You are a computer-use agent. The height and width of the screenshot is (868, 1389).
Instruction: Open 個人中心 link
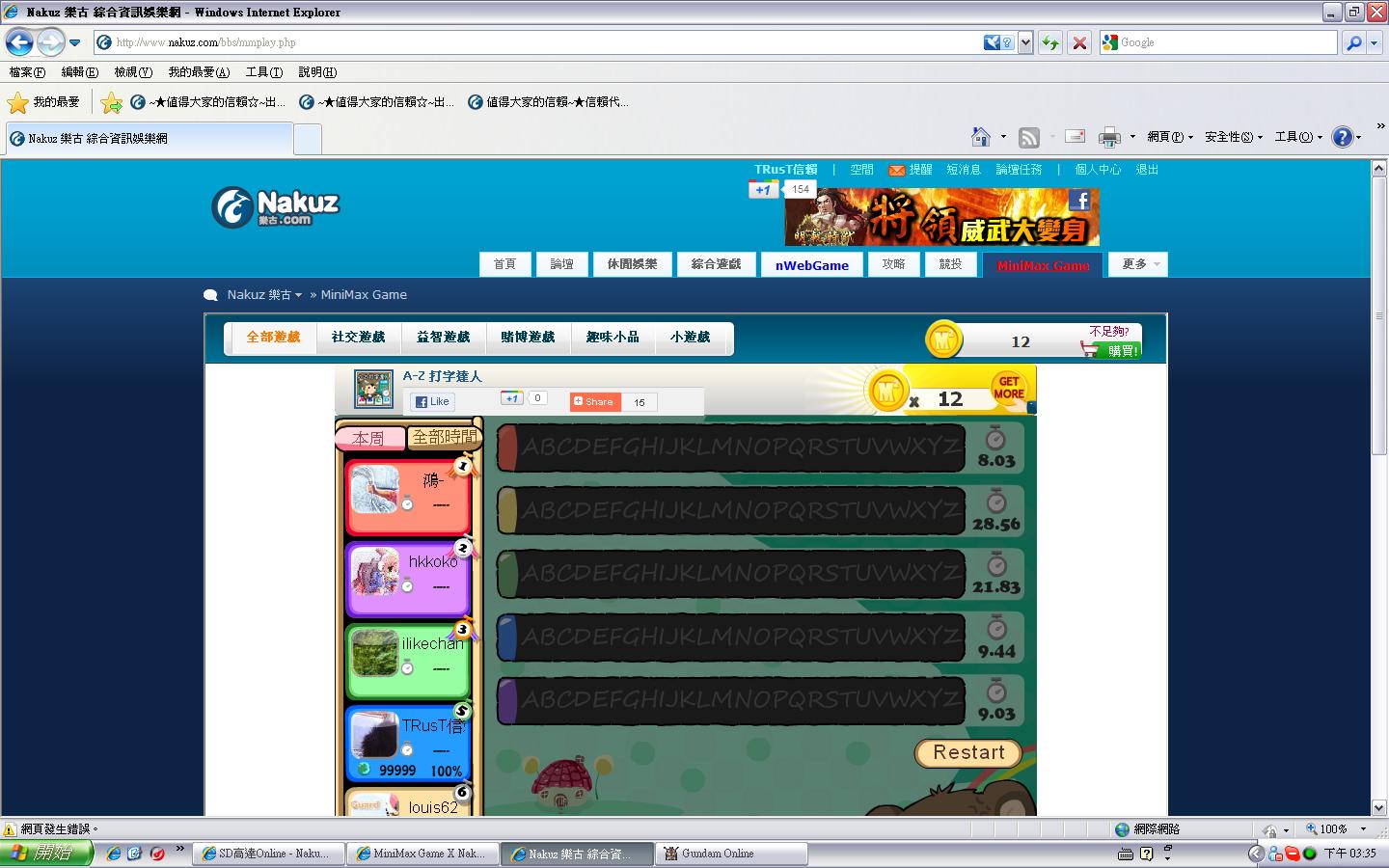[x=1098, y=170]
